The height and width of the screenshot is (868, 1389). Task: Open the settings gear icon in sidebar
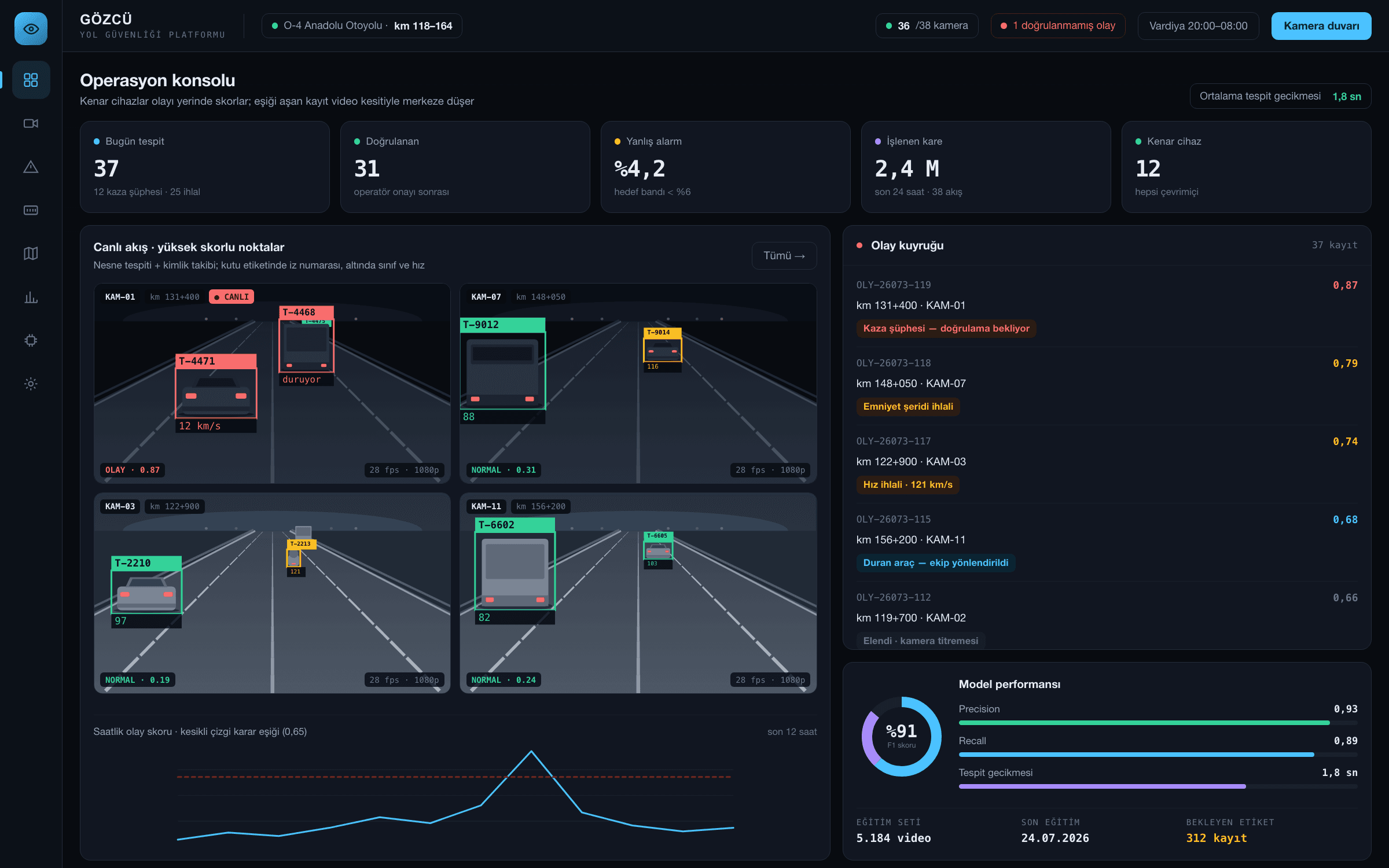tap(31, 384)
